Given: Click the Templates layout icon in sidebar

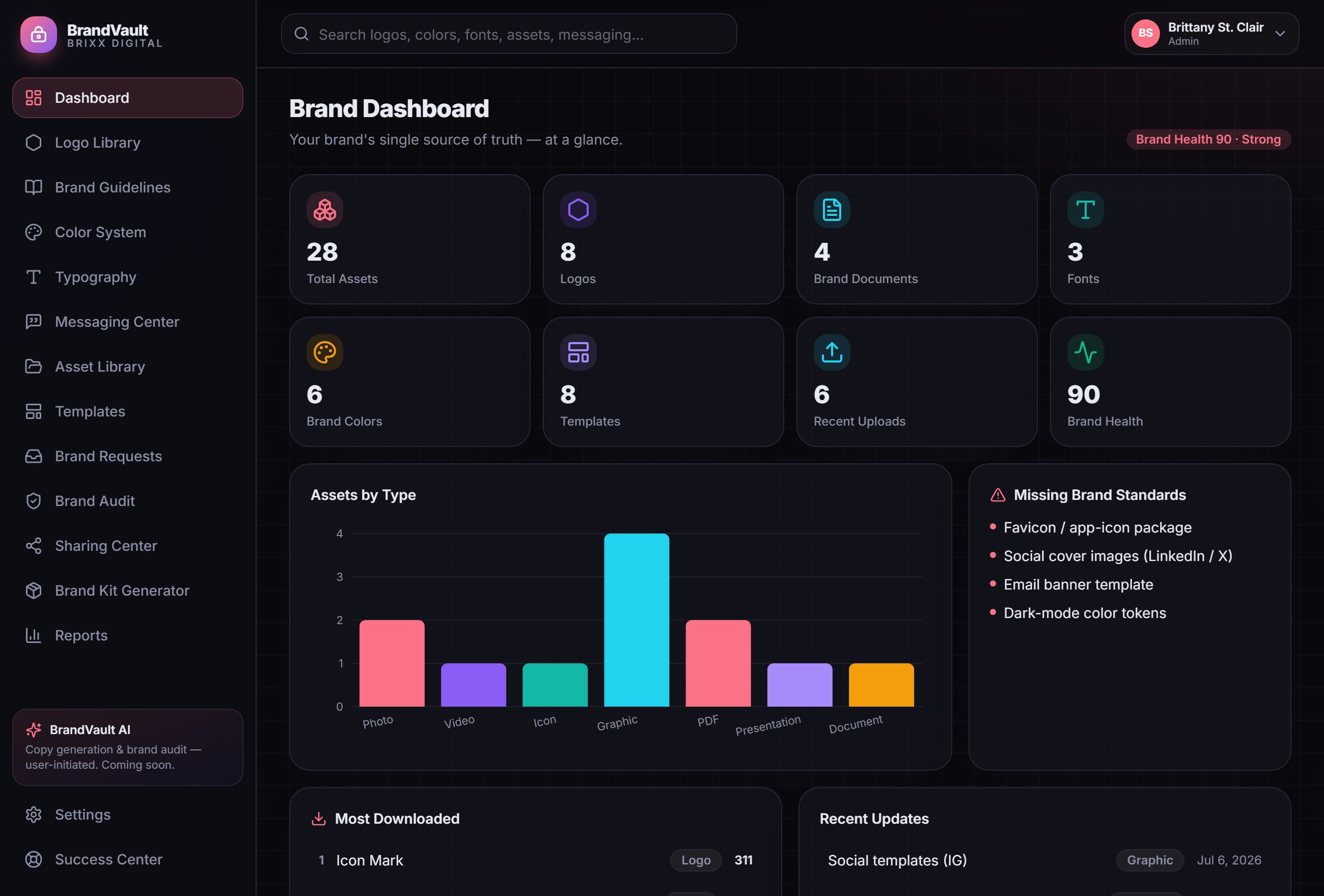Looking at the screenshot, I should (34, 411).
